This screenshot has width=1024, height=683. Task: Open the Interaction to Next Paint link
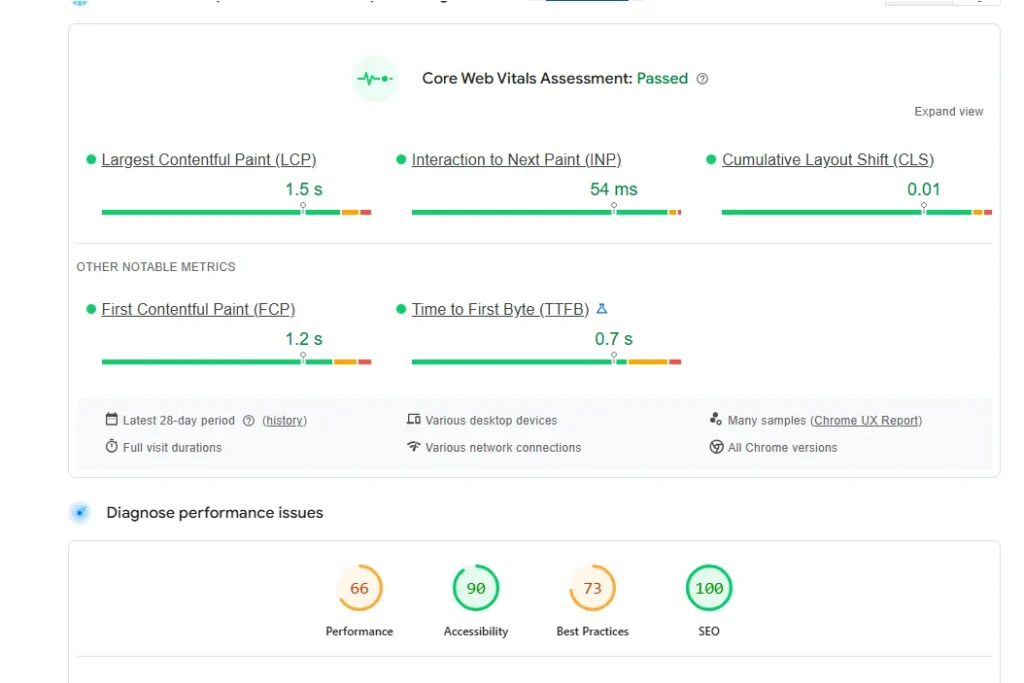[516, 159]
